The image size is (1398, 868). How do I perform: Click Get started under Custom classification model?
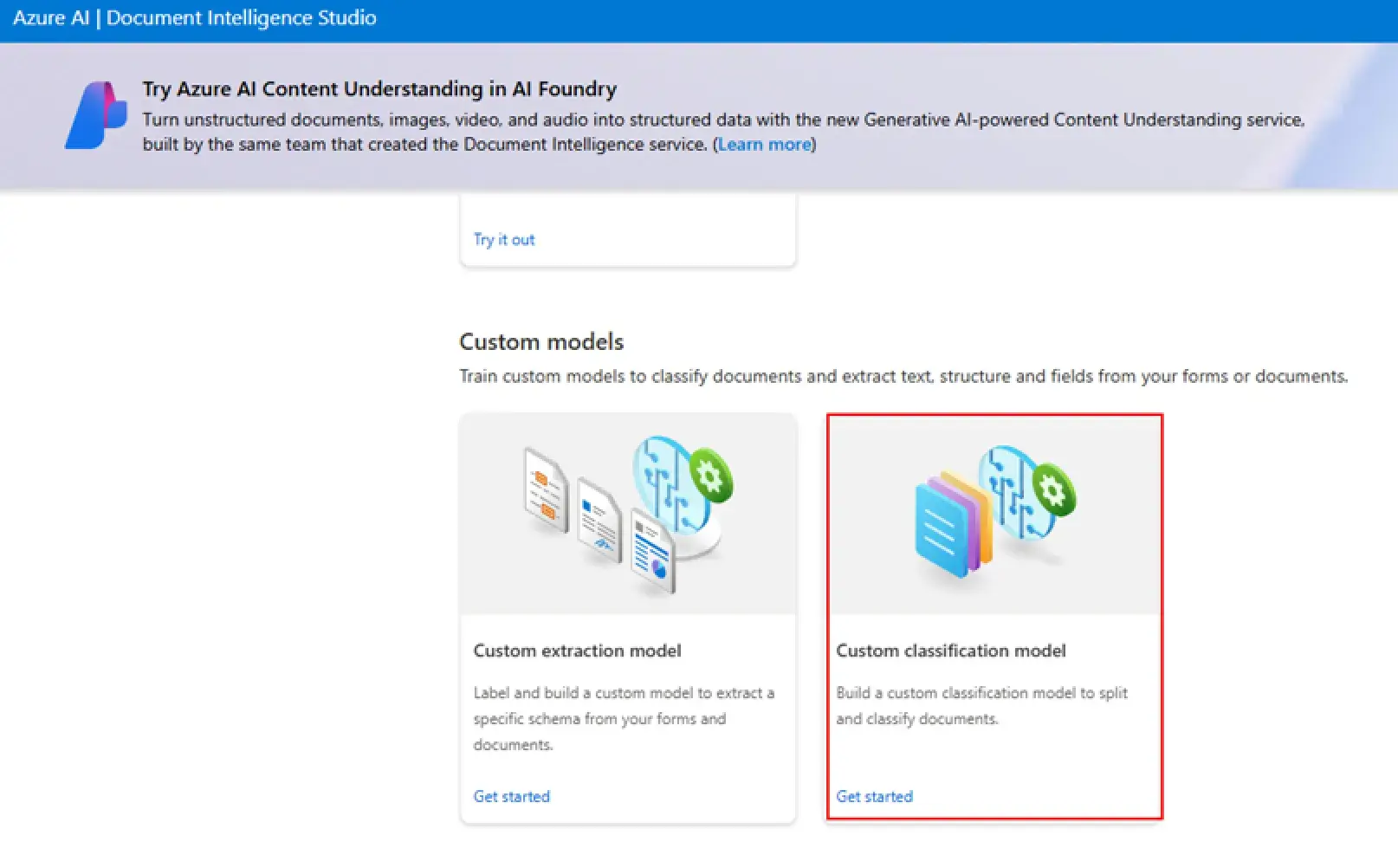coord(874,796)
